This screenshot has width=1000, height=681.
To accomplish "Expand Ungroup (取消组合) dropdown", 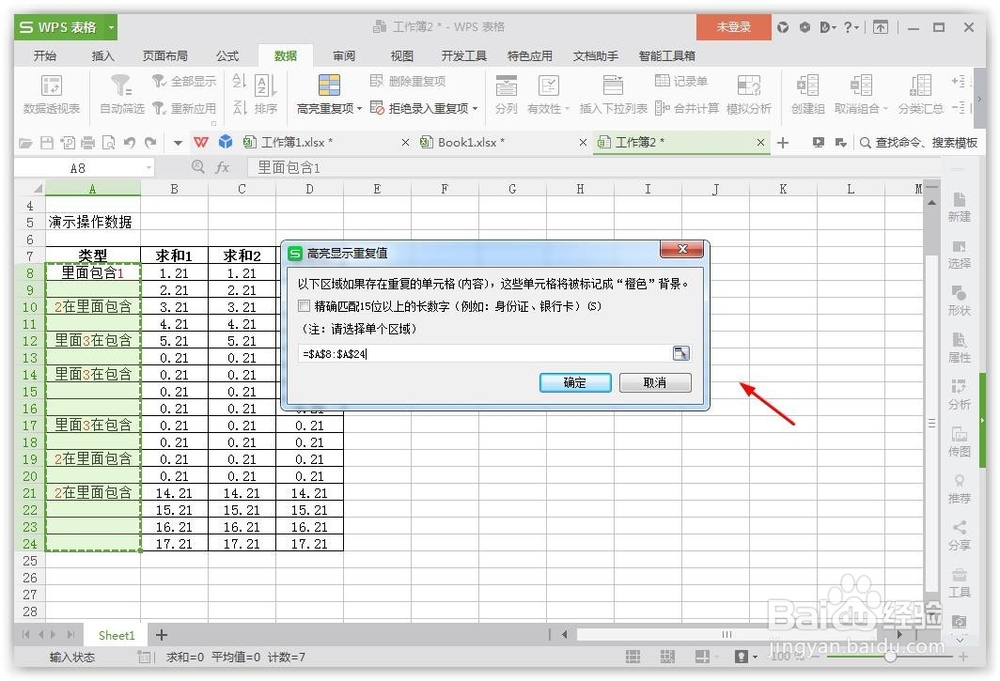I will [885, 108].
